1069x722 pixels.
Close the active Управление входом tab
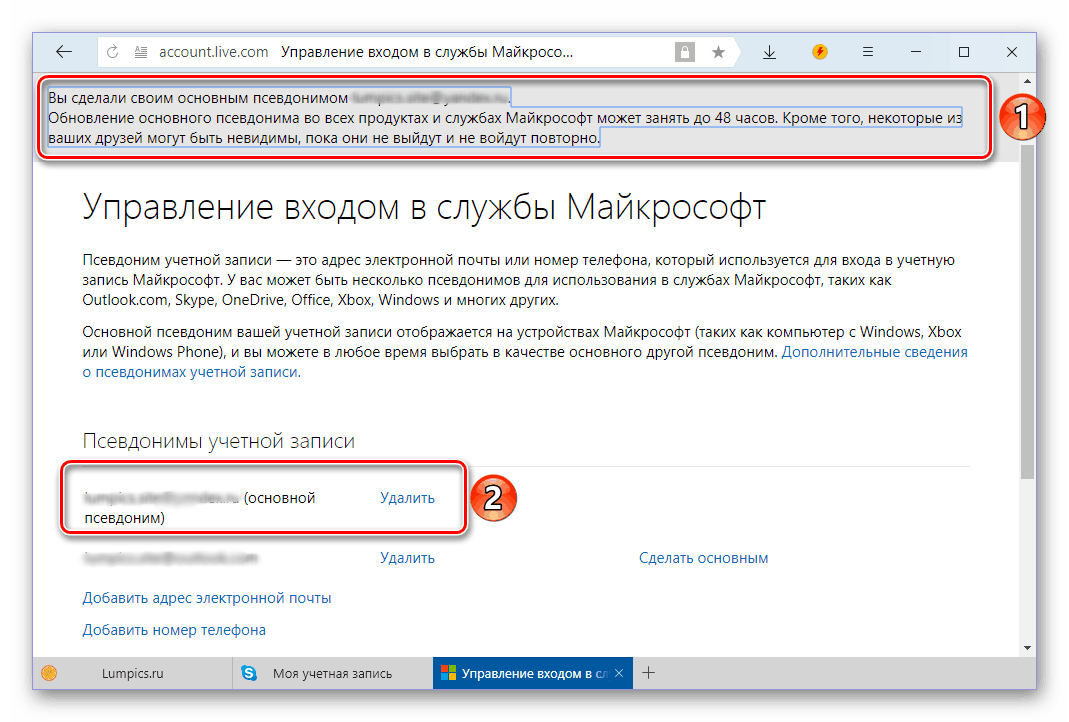[619, 673]
